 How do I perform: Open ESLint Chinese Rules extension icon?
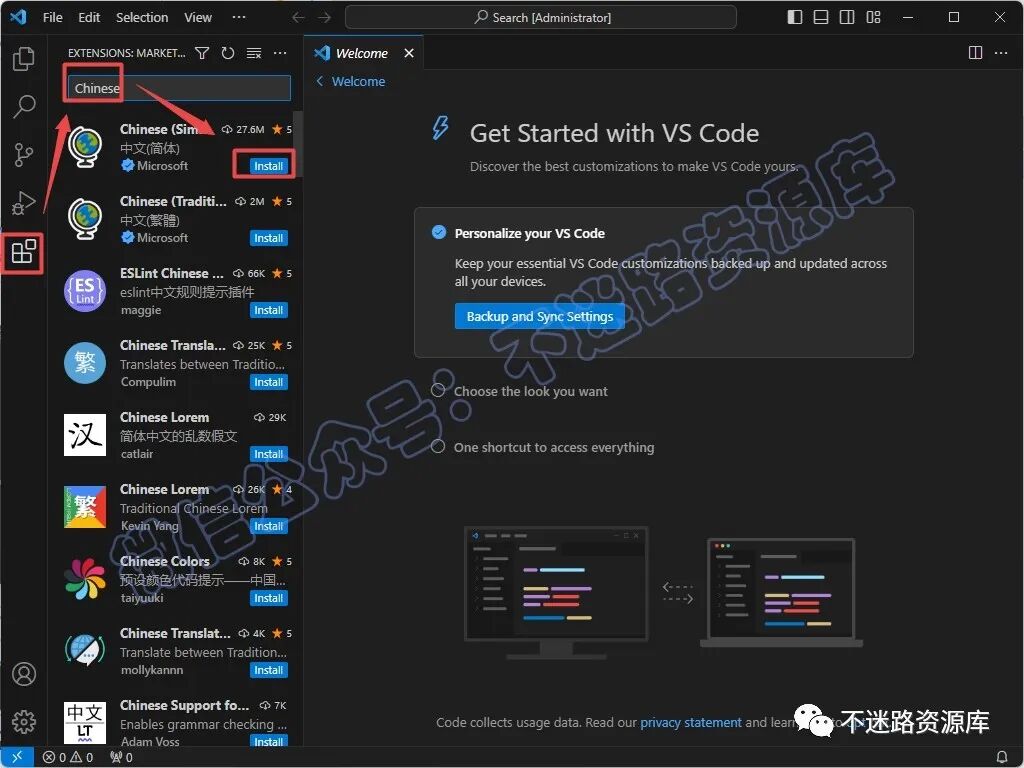[x=85, y=291]
